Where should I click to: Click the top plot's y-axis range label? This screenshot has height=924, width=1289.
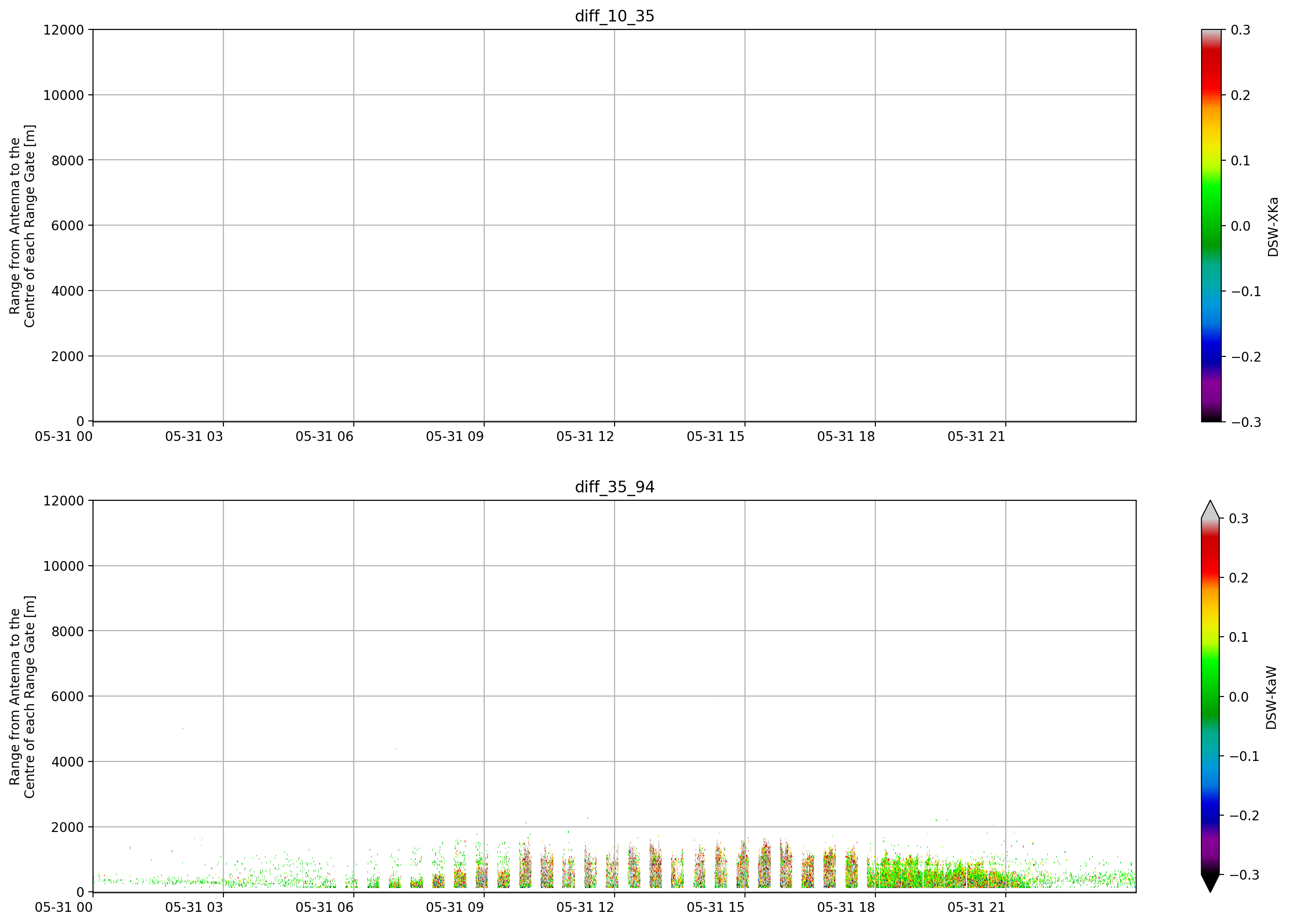click(x=22, y=226)
